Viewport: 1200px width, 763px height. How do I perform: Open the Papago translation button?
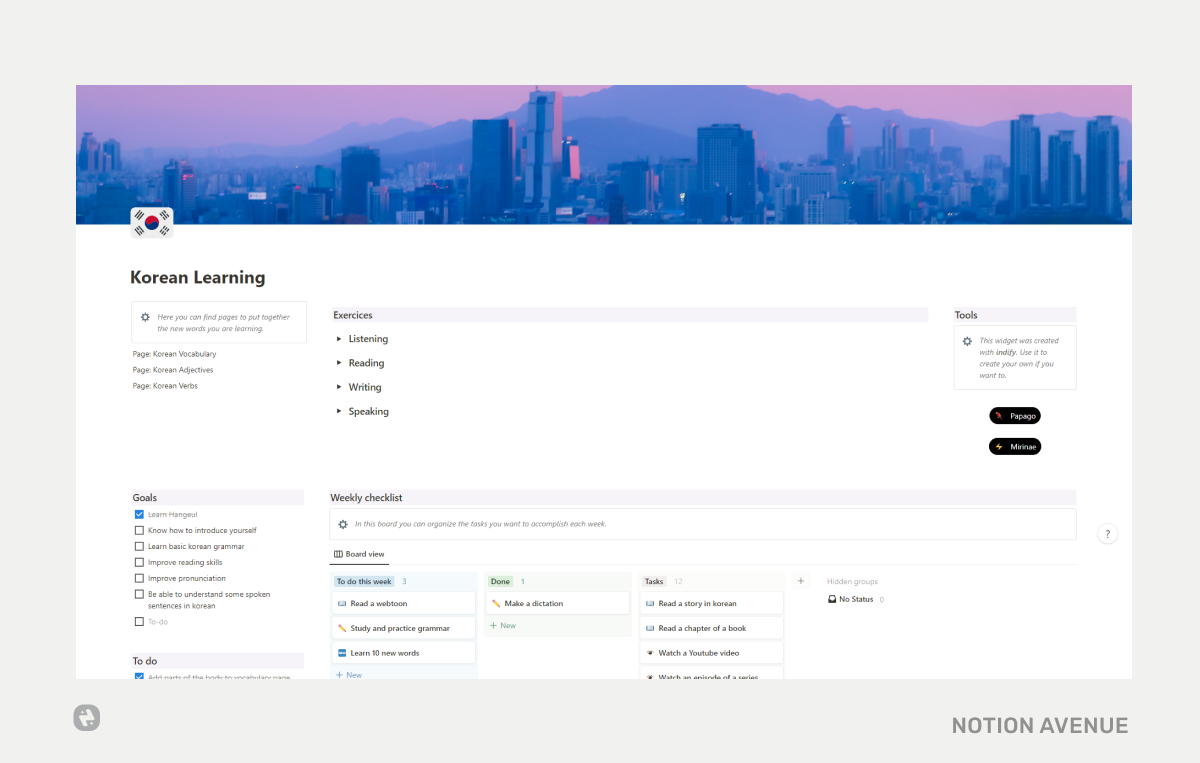[1015, 415]
